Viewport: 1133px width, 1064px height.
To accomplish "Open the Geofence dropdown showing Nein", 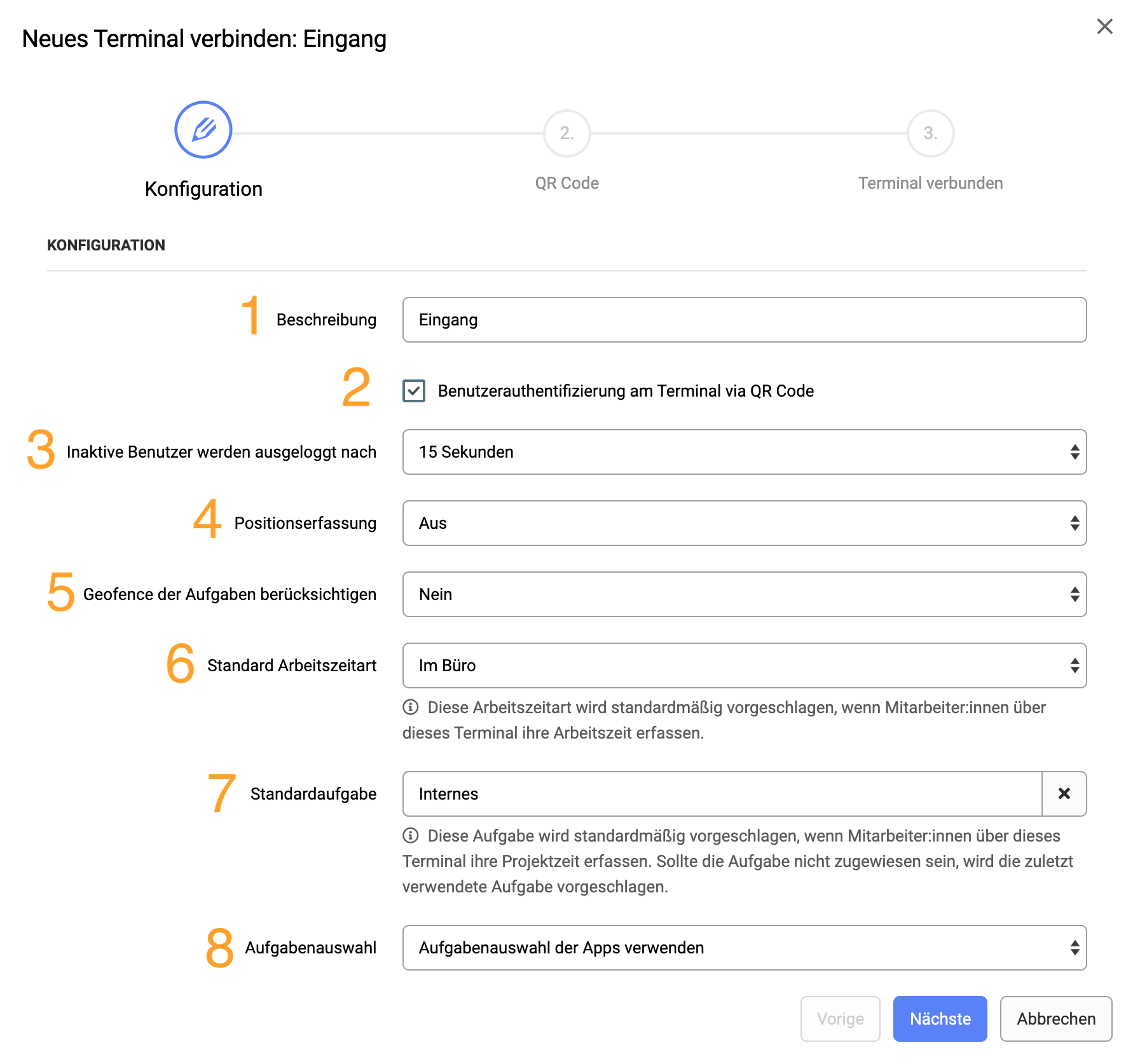I will (x=745, y=594).
